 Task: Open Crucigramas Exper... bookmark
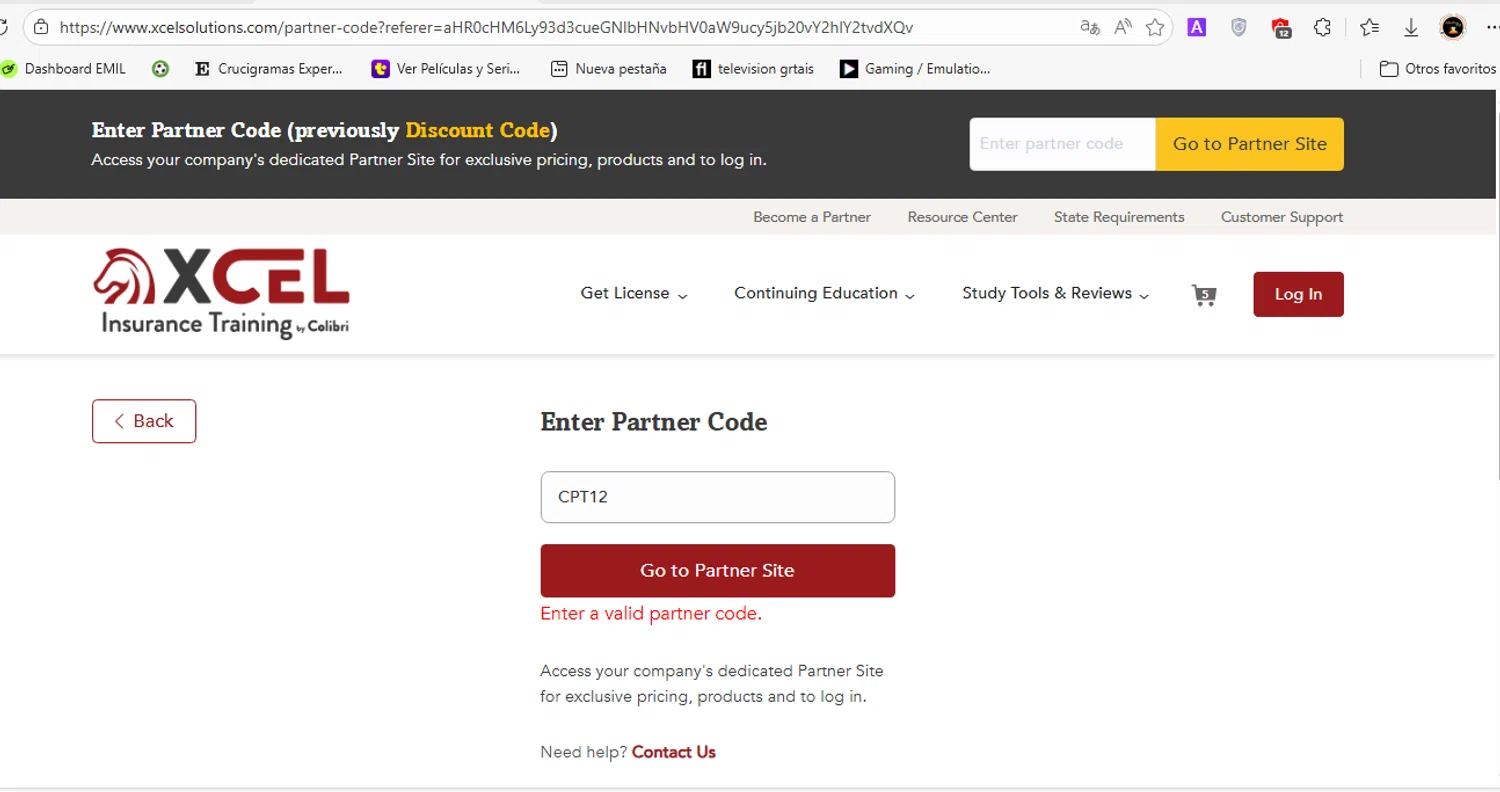268,69
